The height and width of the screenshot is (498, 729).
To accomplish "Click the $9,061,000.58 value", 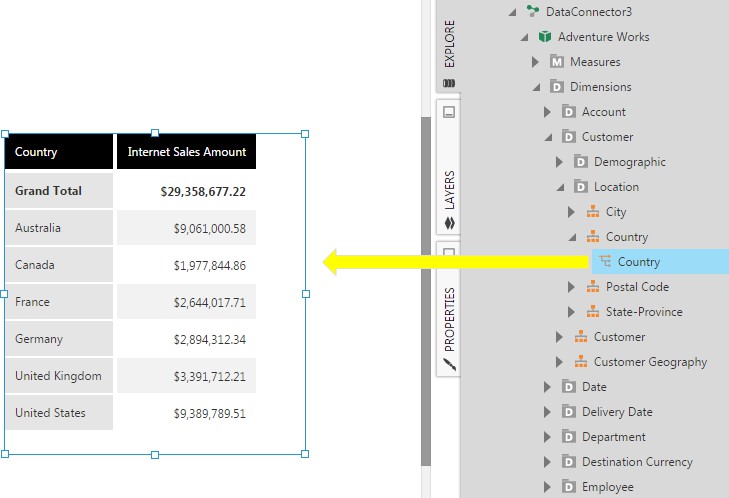I will coord(210,228).
